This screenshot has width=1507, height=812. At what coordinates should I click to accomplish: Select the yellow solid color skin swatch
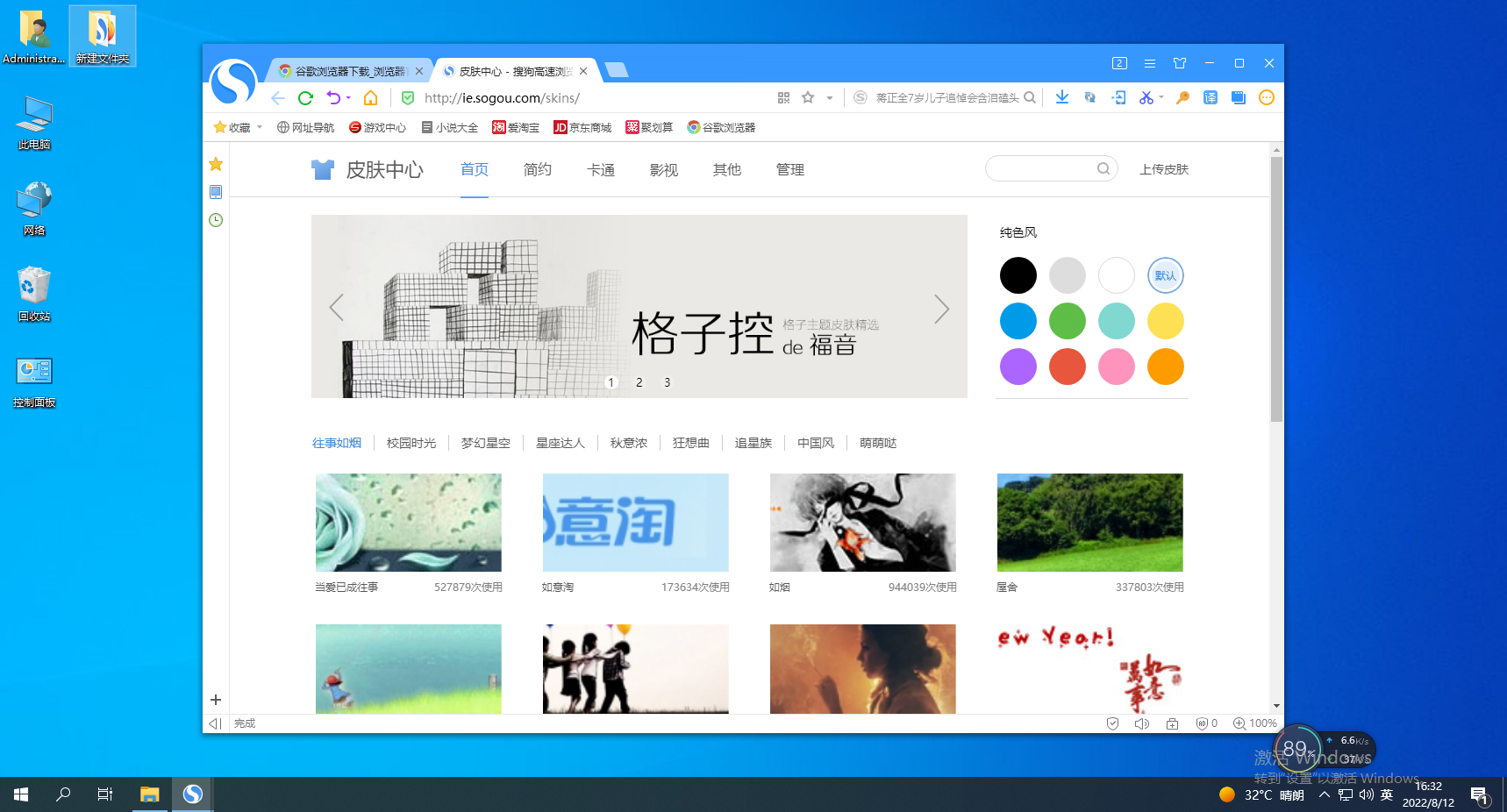tap(1165, 321)
